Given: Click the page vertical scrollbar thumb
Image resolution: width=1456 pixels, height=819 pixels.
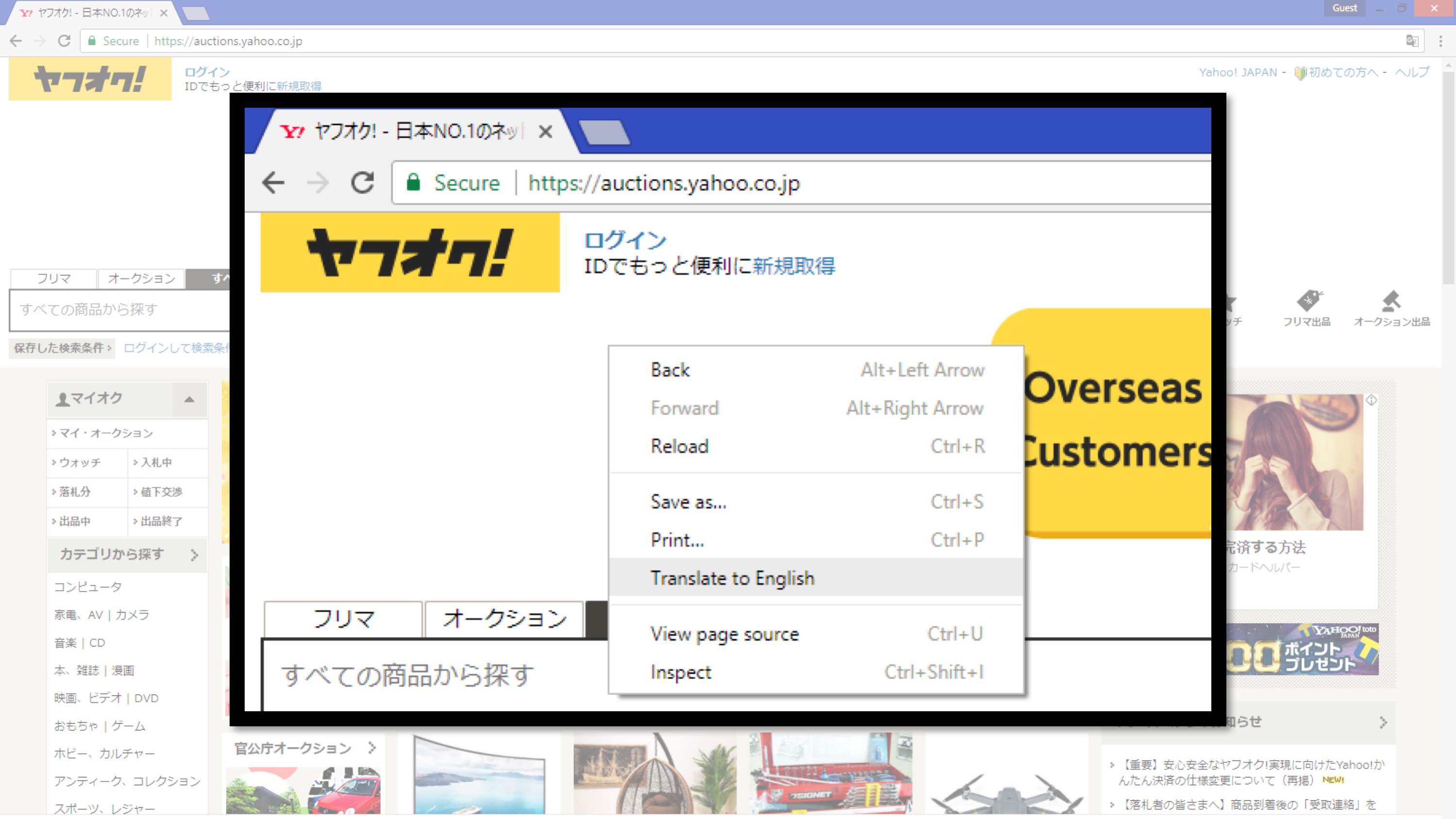Looking at the screenshot, I should point(1448,178).
